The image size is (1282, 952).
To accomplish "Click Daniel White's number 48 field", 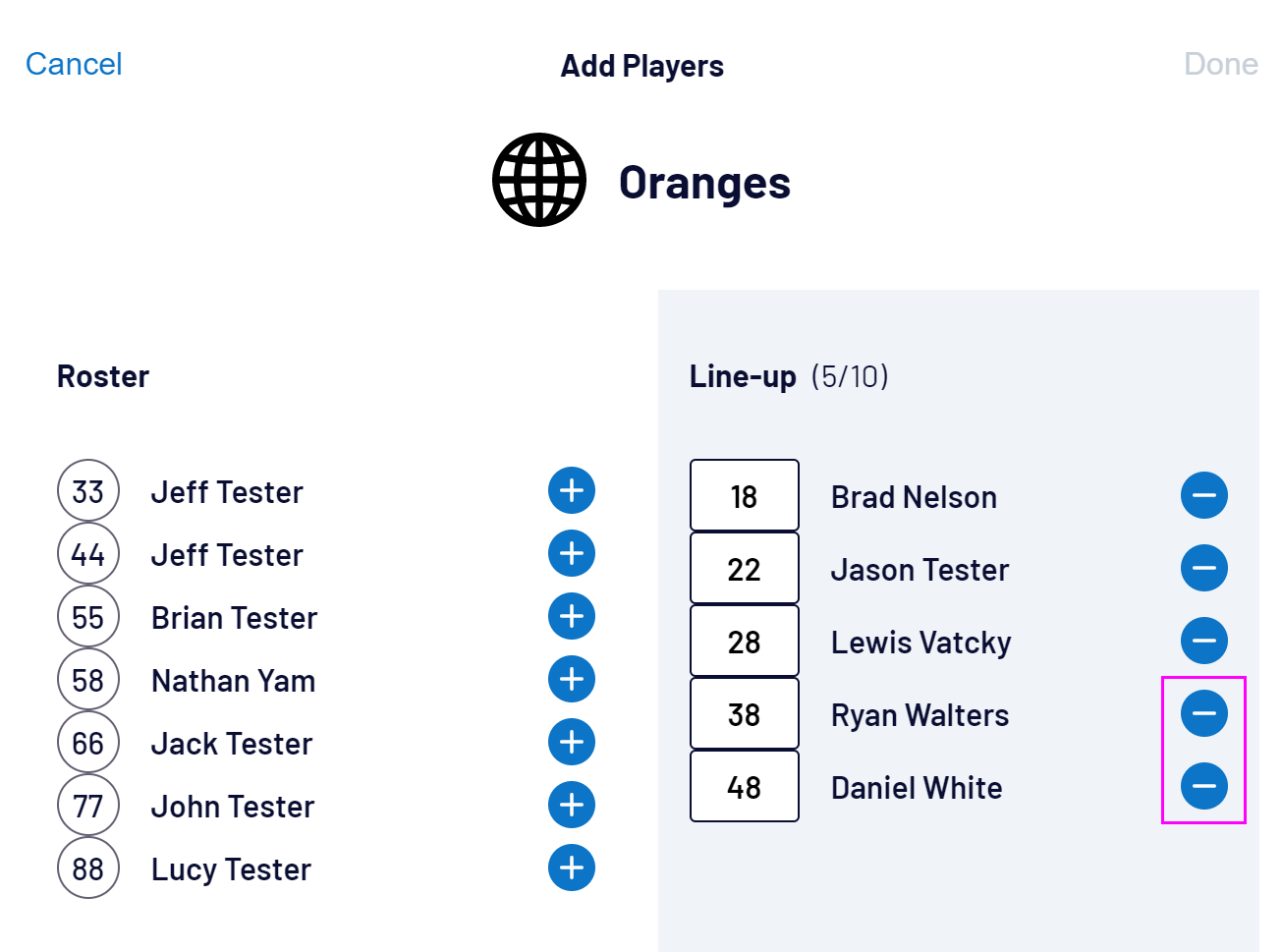I will point(745,787).
